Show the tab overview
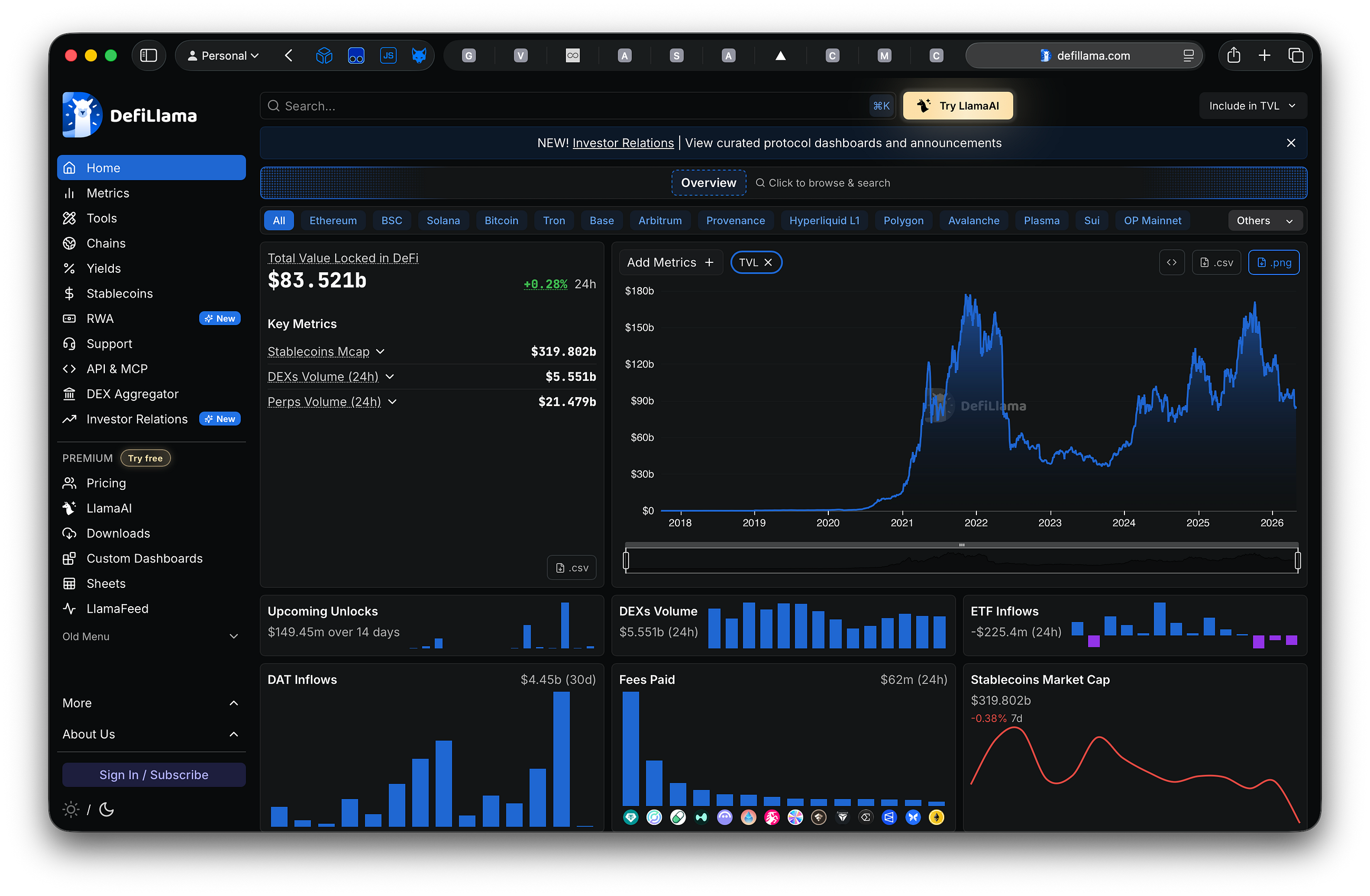Viewport: 1370px width, 896px height. click(x=1296, y=55)
